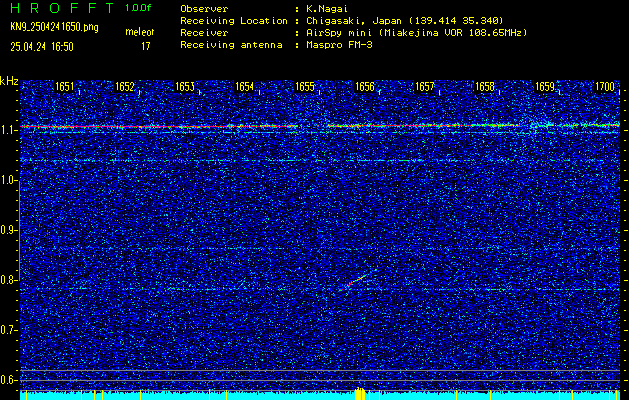This screenshot has width=629, height=400.
Task: Click the Receiving antenna field label
Action: [231, 45]
